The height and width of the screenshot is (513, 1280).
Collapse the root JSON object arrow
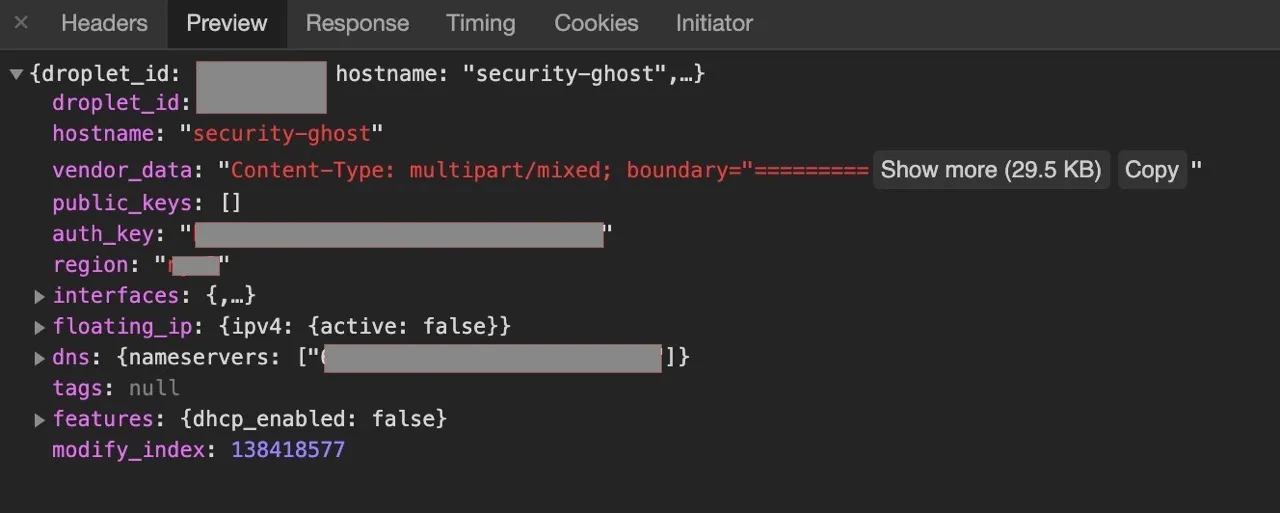16,74
